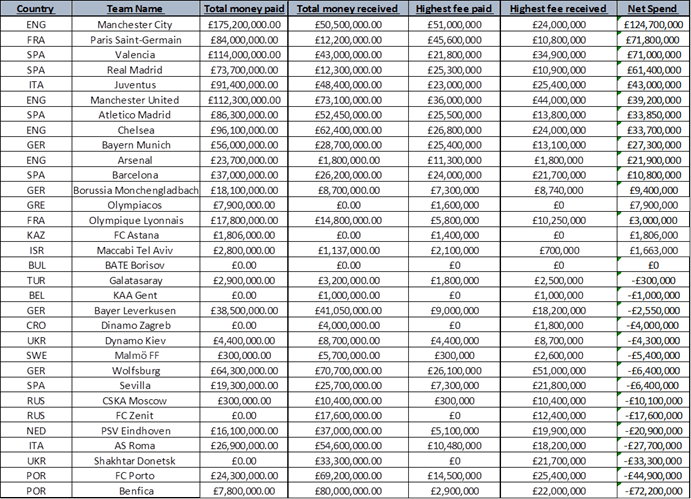Select the Highest fee received header
Viewport: 691px width, 499px height.
(558, 8)
